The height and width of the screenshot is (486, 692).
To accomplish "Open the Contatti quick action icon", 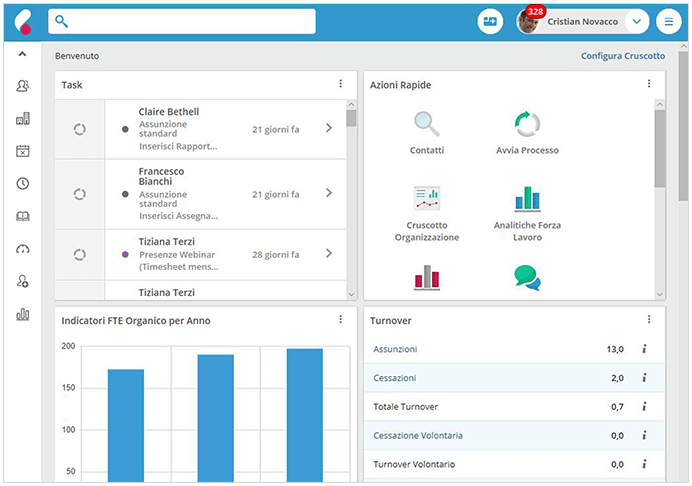I will click(427, 125).
